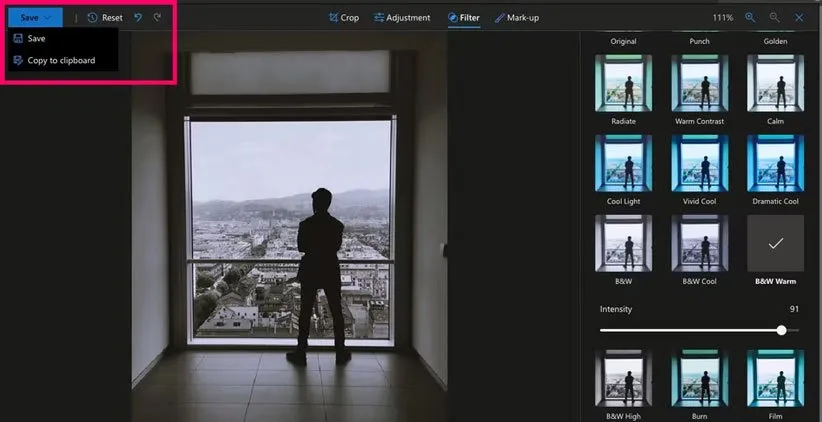
Task: Choose Save from the dropdown menu
Action: tap(36, 38)
